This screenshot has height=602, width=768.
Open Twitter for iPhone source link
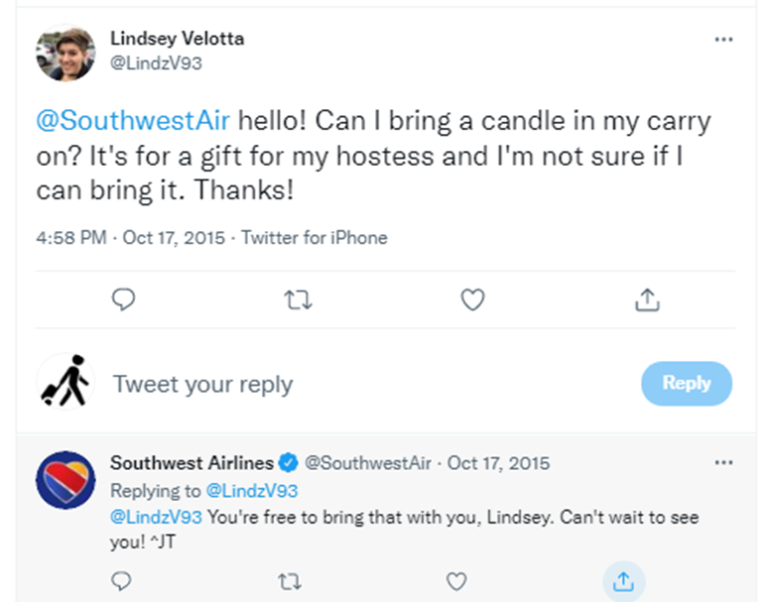(x=314, y=238)
